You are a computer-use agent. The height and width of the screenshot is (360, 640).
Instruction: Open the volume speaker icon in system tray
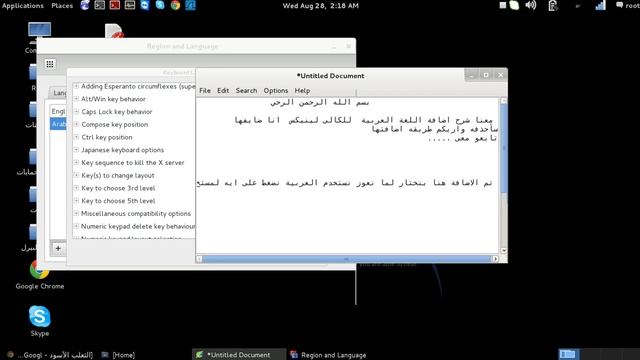531,5
